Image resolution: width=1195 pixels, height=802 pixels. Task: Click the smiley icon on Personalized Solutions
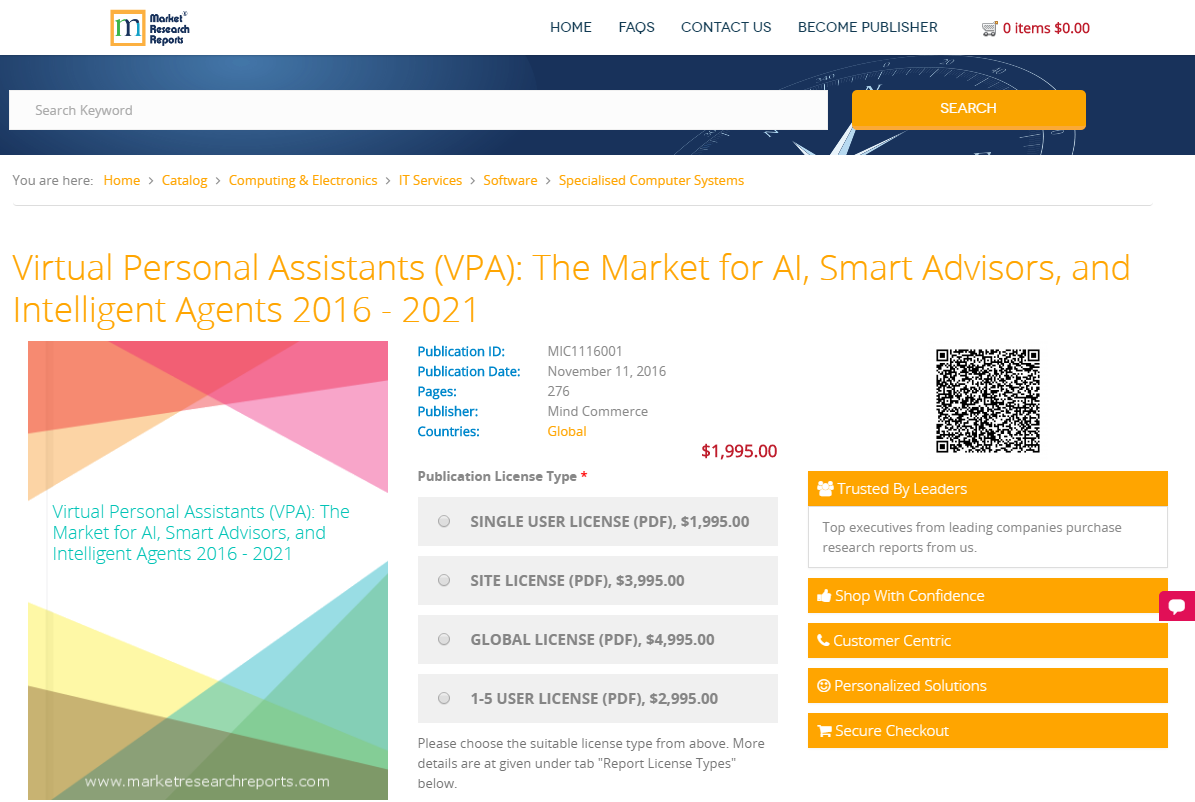click(824, 685)
